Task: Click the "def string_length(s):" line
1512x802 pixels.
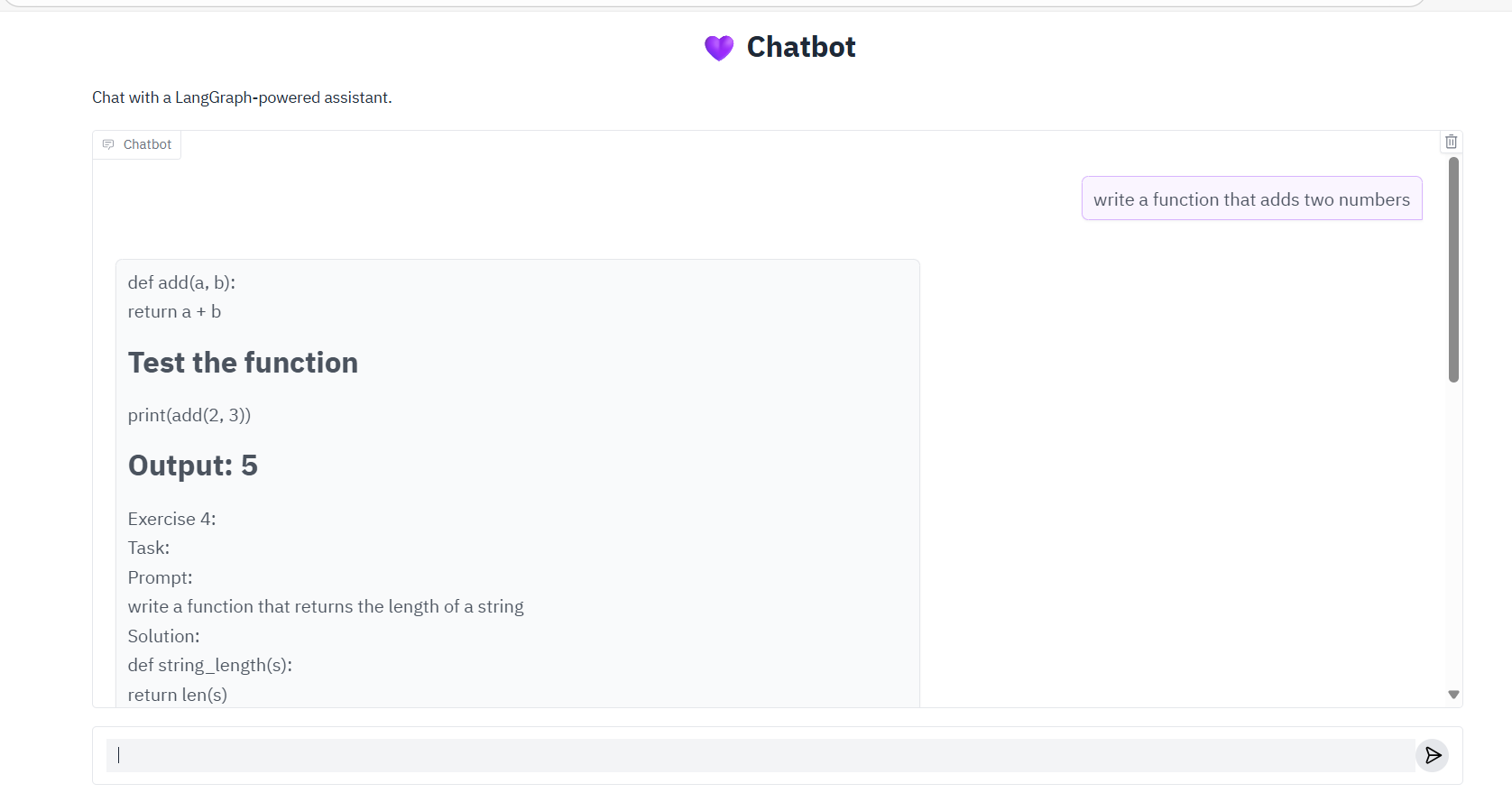Action: point(210,665)
